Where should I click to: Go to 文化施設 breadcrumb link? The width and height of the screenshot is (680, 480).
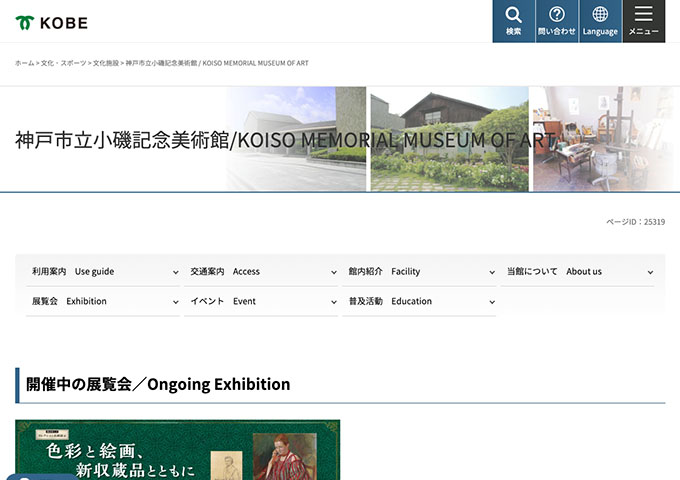click(x=106, y=63)
